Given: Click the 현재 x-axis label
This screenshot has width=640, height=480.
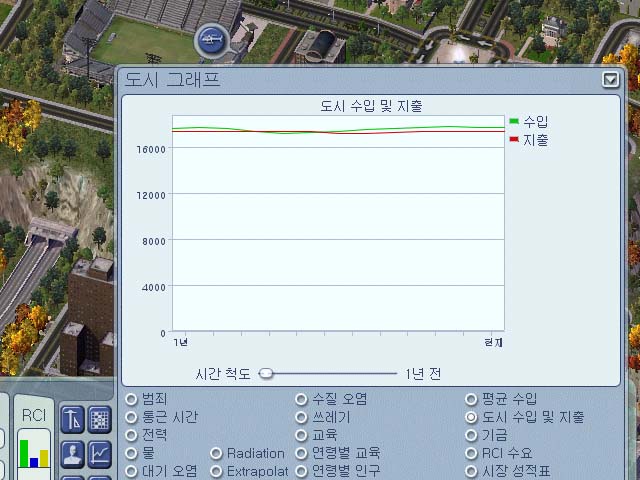Looking at the screenshot, I should [493, 342].
